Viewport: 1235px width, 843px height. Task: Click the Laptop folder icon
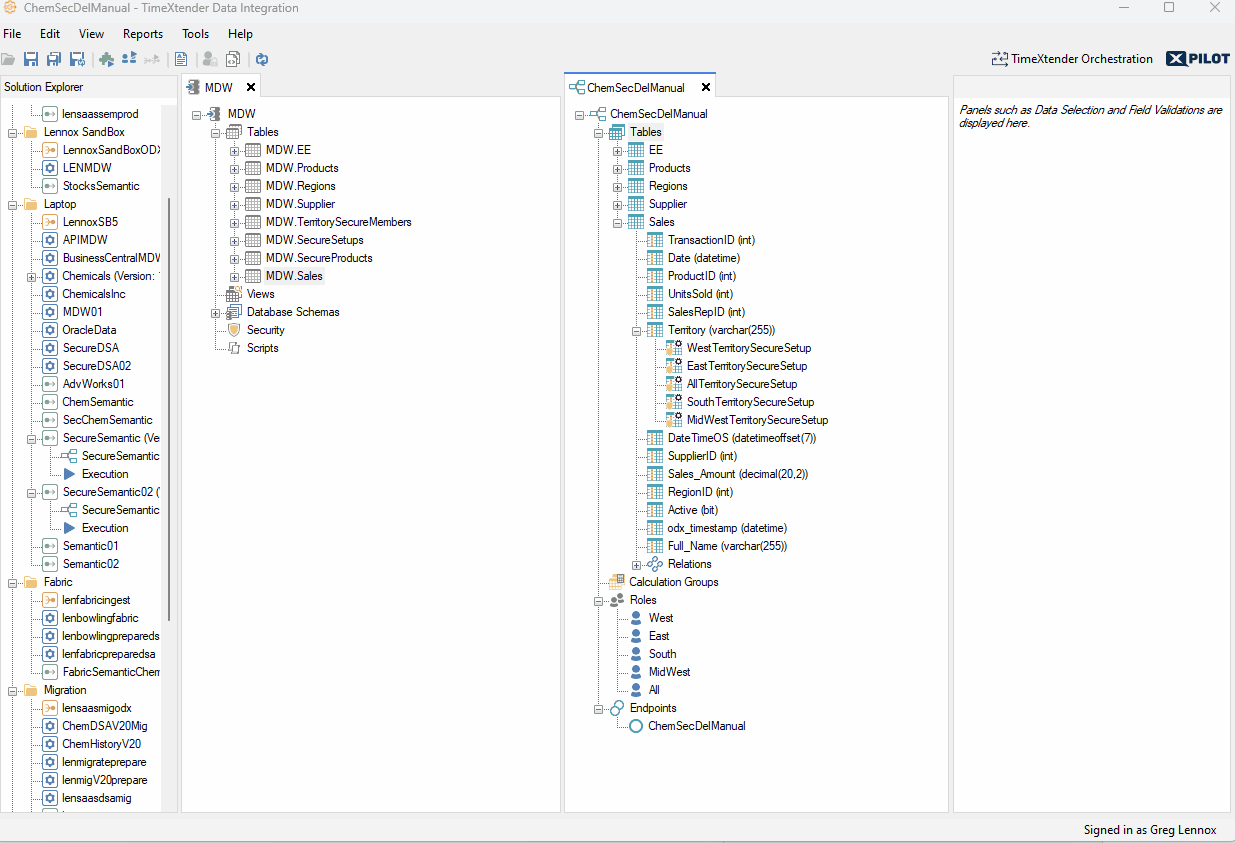[x=31, y=204]
